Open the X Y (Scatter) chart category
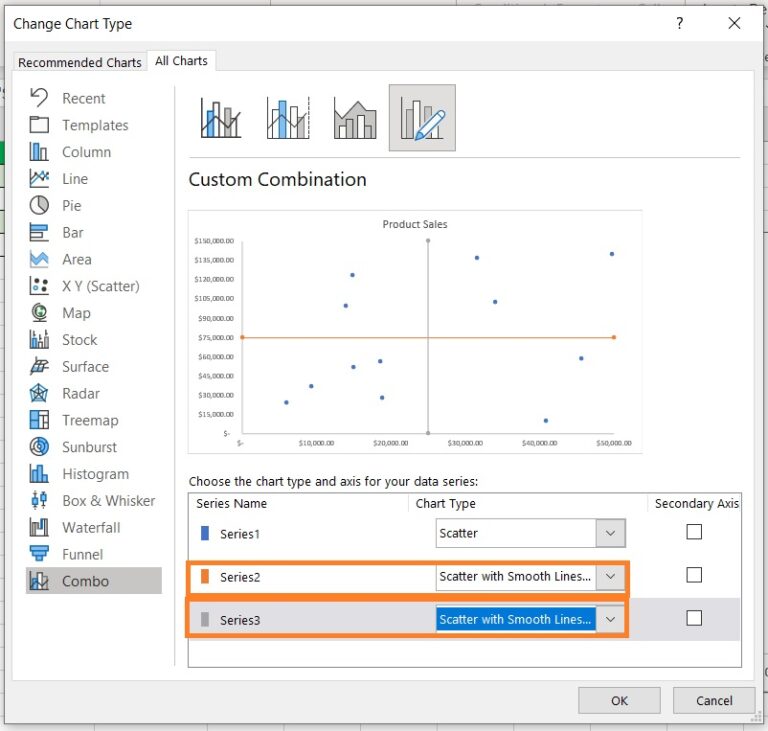768x731 pixels. (100, 286)
